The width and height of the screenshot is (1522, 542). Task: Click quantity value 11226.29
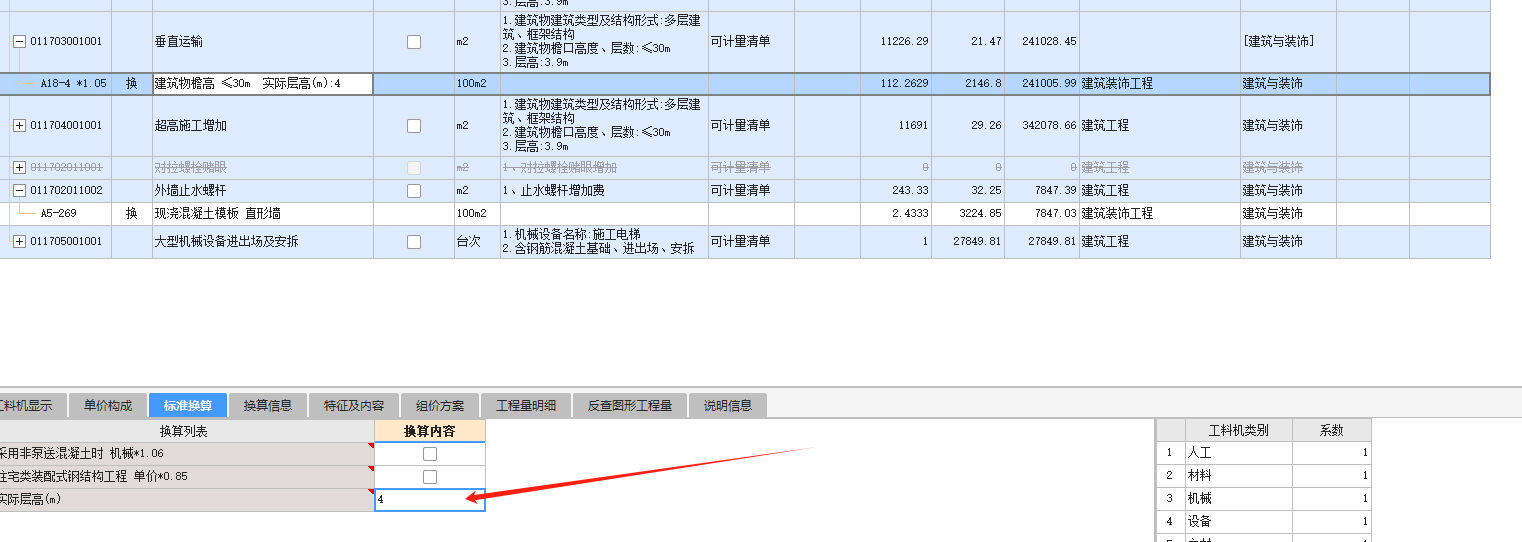(904, 42)
